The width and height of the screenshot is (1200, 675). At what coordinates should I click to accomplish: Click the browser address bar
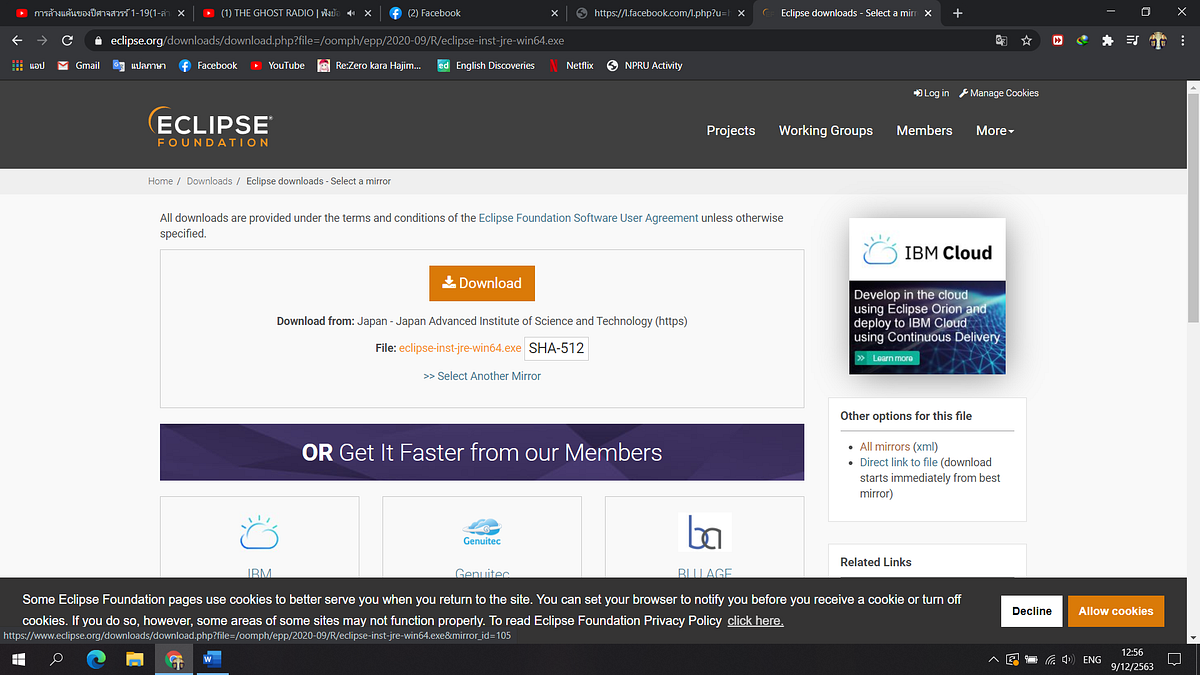(400, 41)
